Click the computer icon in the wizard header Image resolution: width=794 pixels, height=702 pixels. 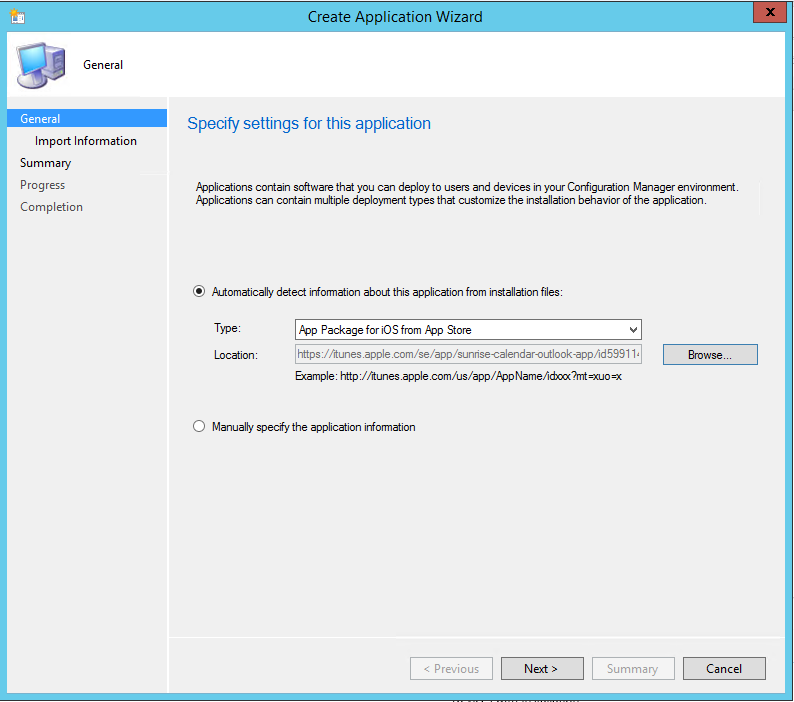pos(39,65)
